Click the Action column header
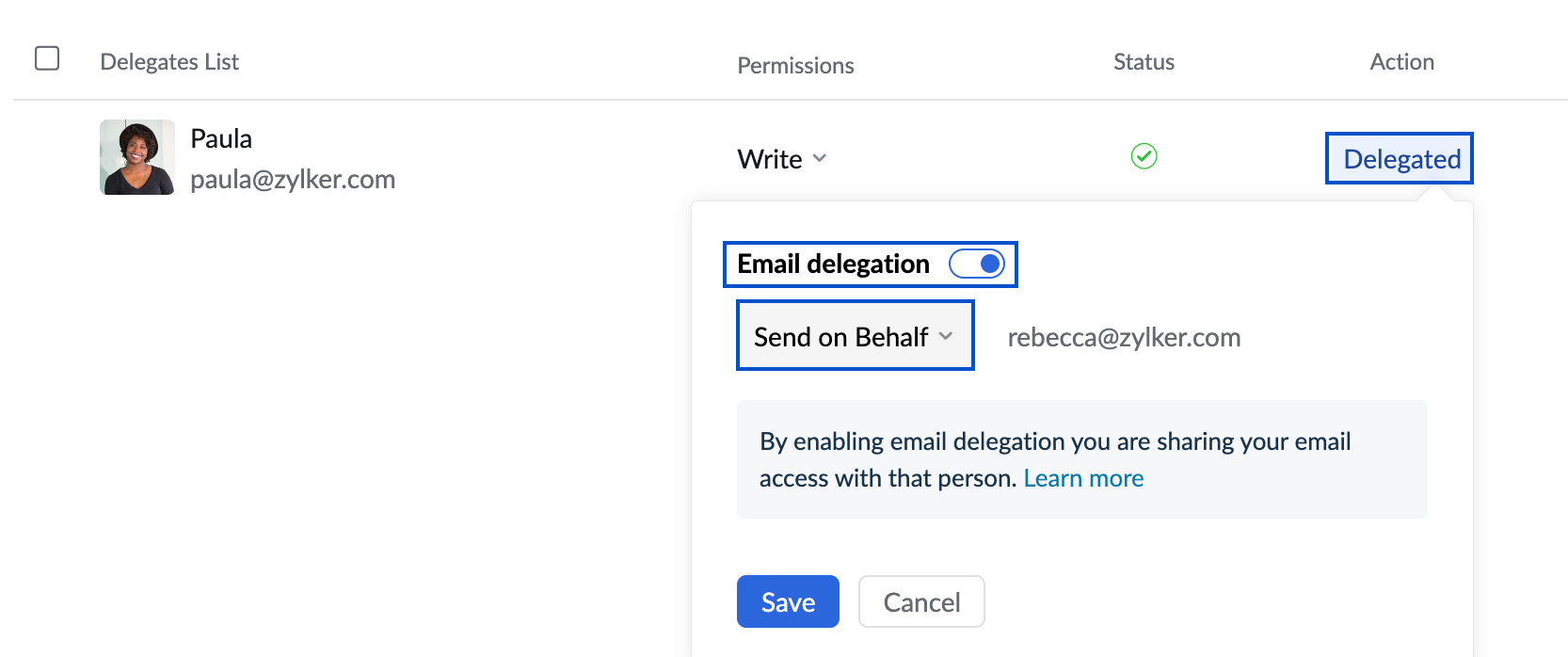 pyautogui.click(x=1401, y=62)
